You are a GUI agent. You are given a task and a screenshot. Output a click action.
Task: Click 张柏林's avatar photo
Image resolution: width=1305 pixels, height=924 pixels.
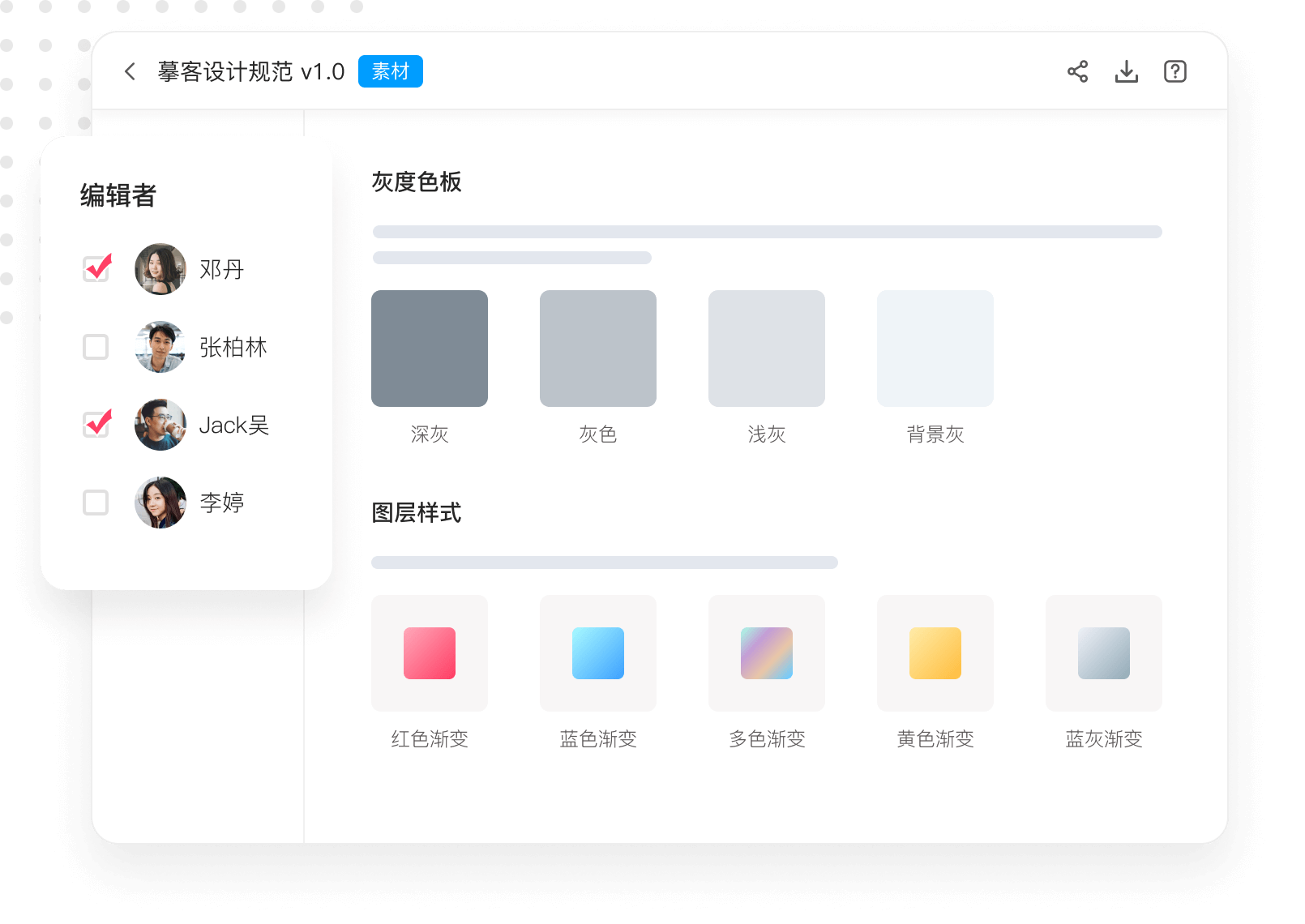coord(160,347)
